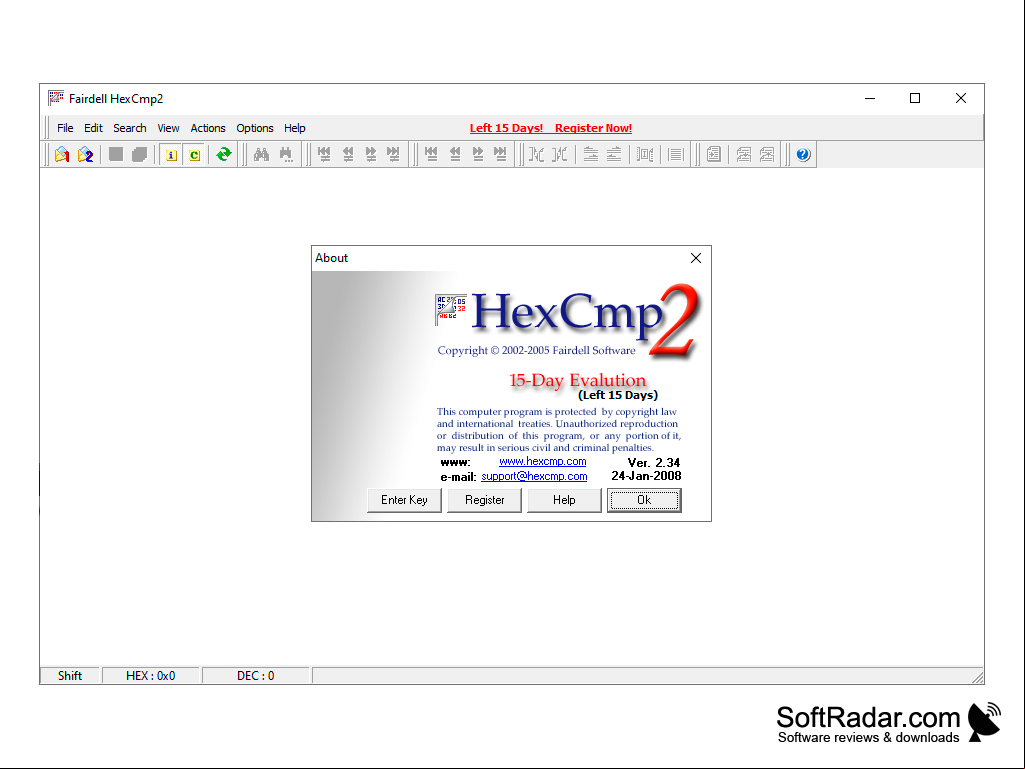Click the 'Left 15 Days! Register Now!' link
Image resolution: width=1025 pixels, height=769 pixels.
pos(550,128)
